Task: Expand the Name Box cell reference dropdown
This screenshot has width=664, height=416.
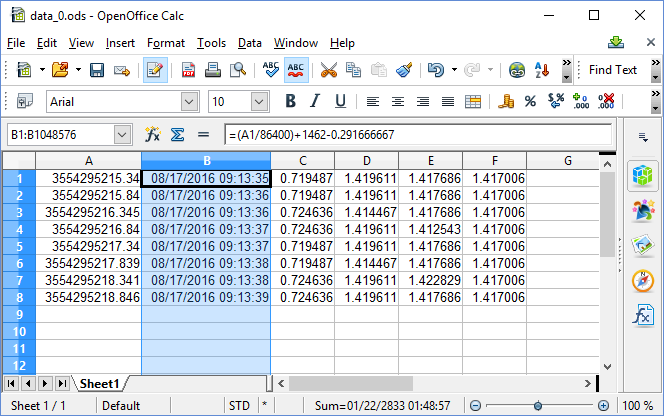Action: (122, 134)
